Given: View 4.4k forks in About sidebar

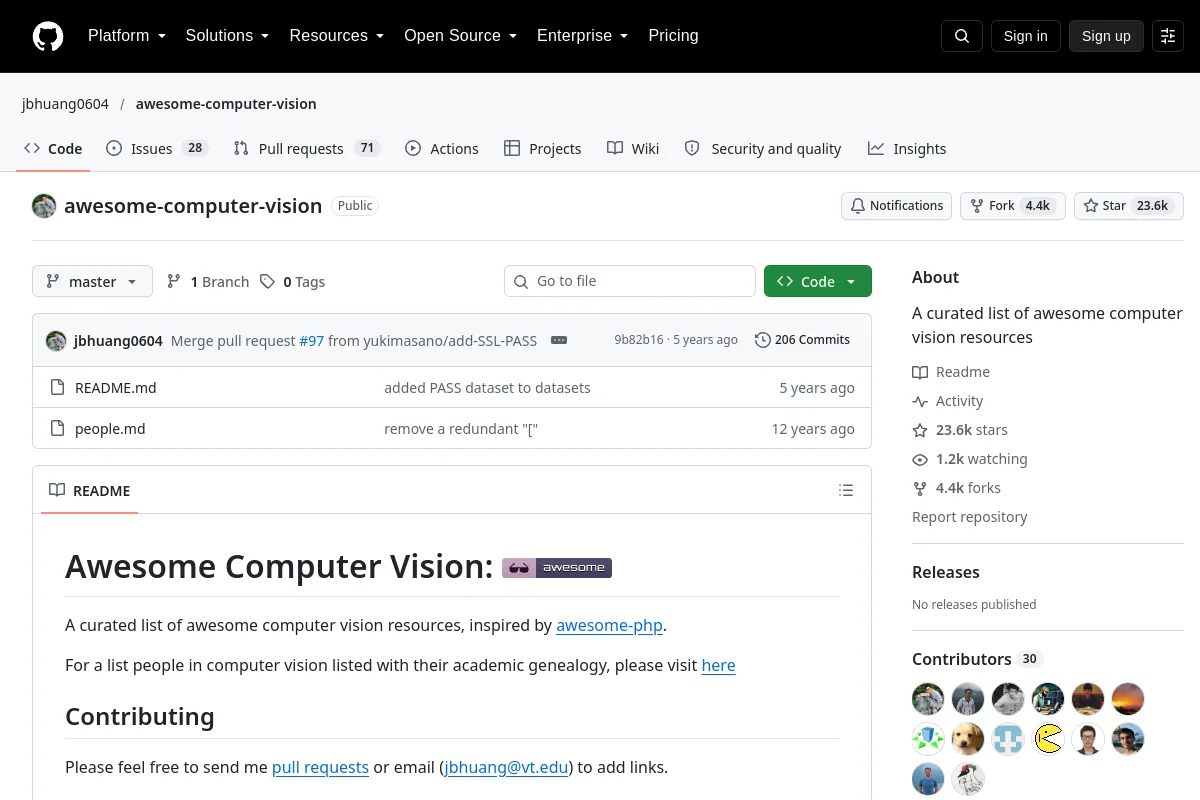Looking at the screenshot, I should click(x=956, y=488).
